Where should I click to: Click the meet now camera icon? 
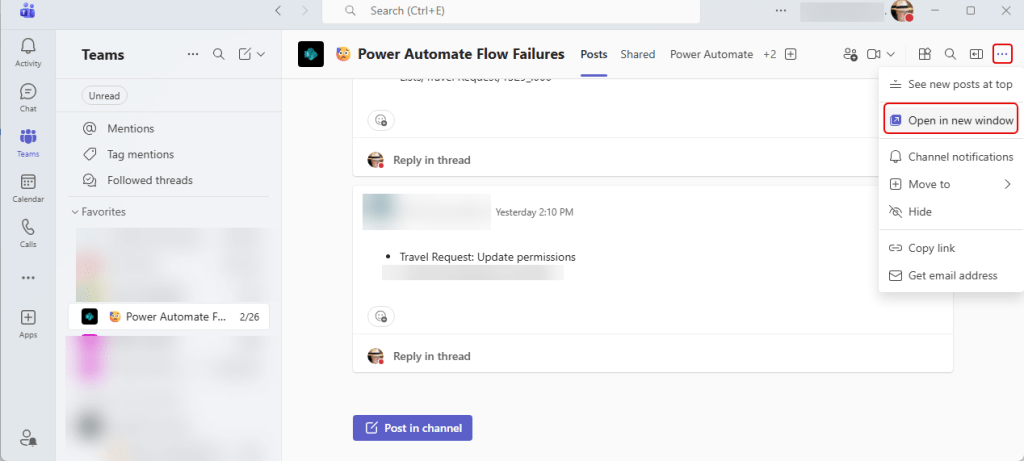click(x=873, y=54)
